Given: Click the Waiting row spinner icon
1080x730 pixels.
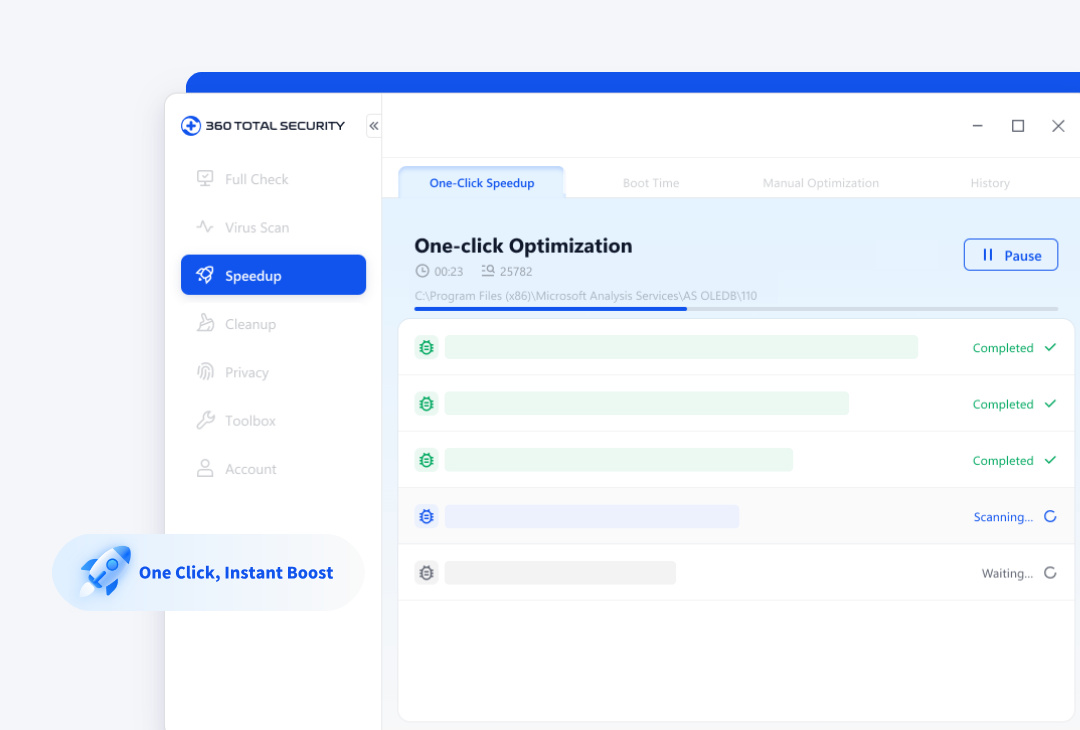Looking at the screenshot, I should [1050, 572].
